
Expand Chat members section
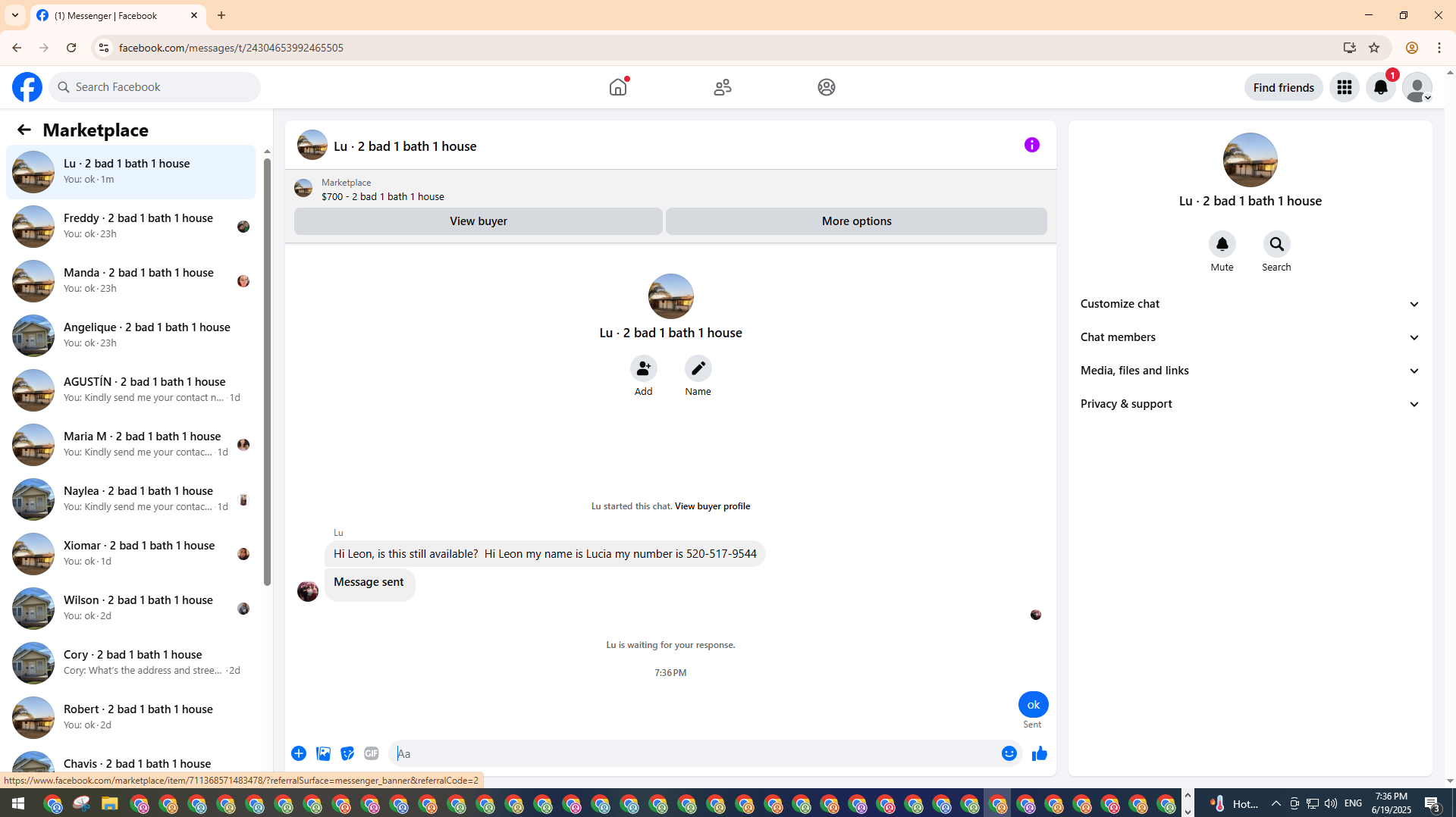[x=1250, y=337]
